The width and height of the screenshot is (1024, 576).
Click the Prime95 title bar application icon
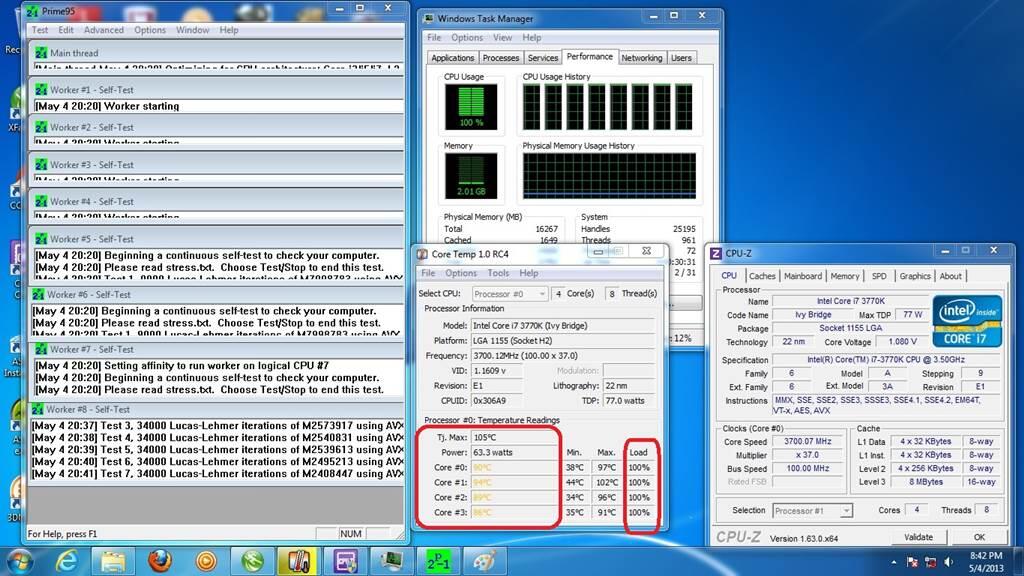[32, 11]
